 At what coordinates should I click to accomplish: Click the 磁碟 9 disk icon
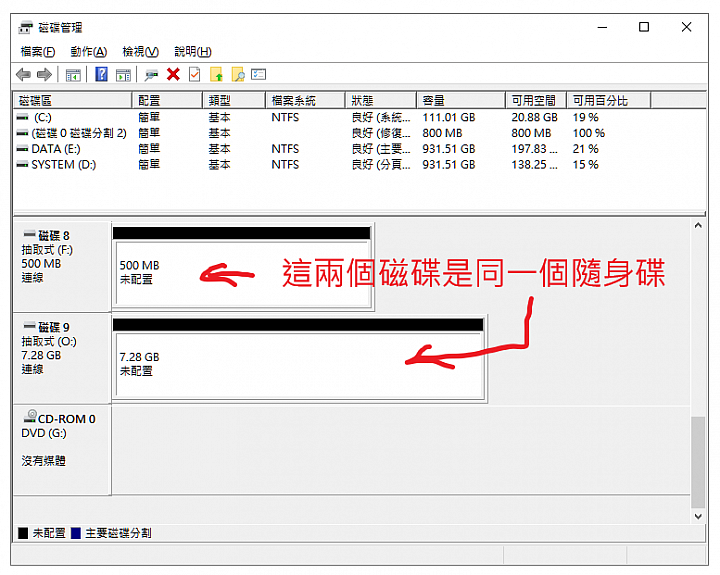coord(29,325)
